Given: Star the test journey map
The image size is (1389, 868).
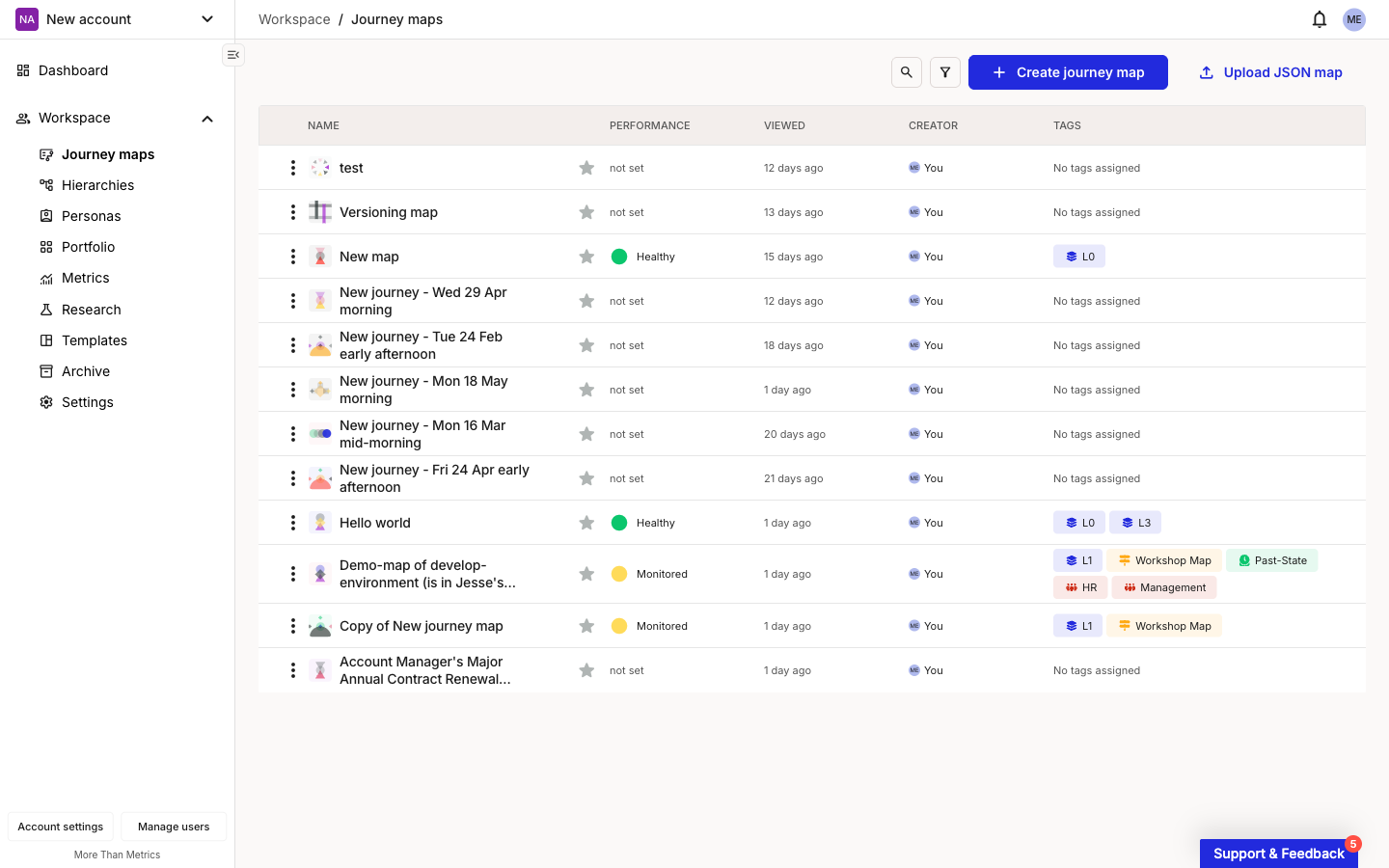Looking at the screenshot, I should tap(586, 168).
